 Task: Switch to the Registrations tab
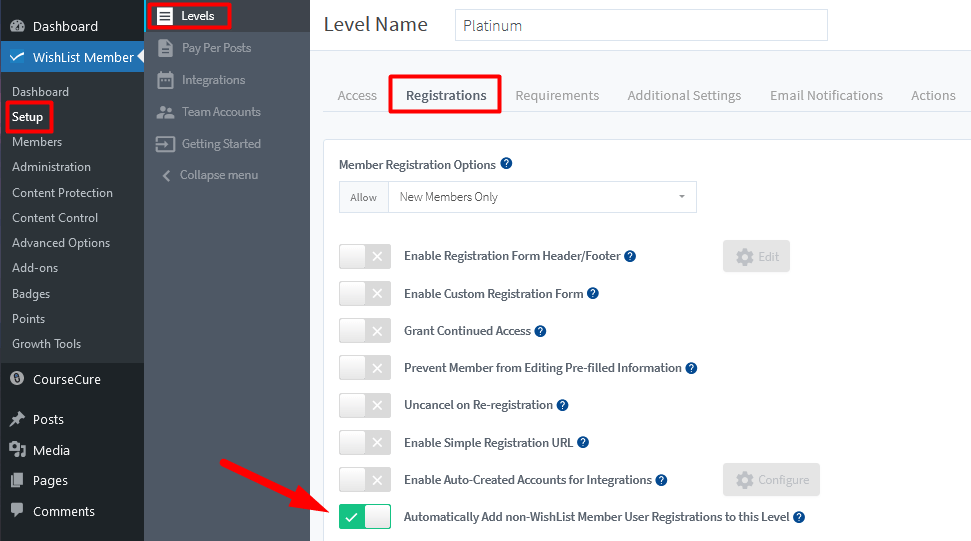(x=446, y=95)
